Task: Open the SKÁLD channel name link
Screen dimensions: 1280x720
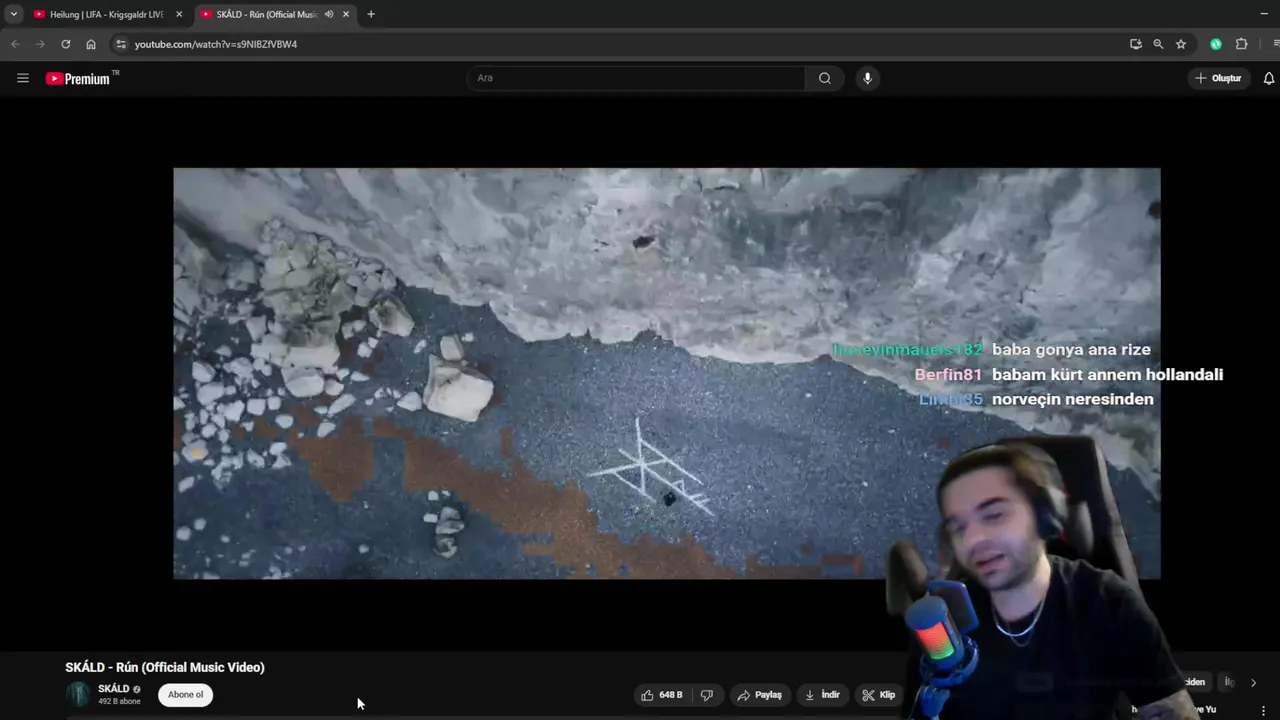Action: click(114, 689)
